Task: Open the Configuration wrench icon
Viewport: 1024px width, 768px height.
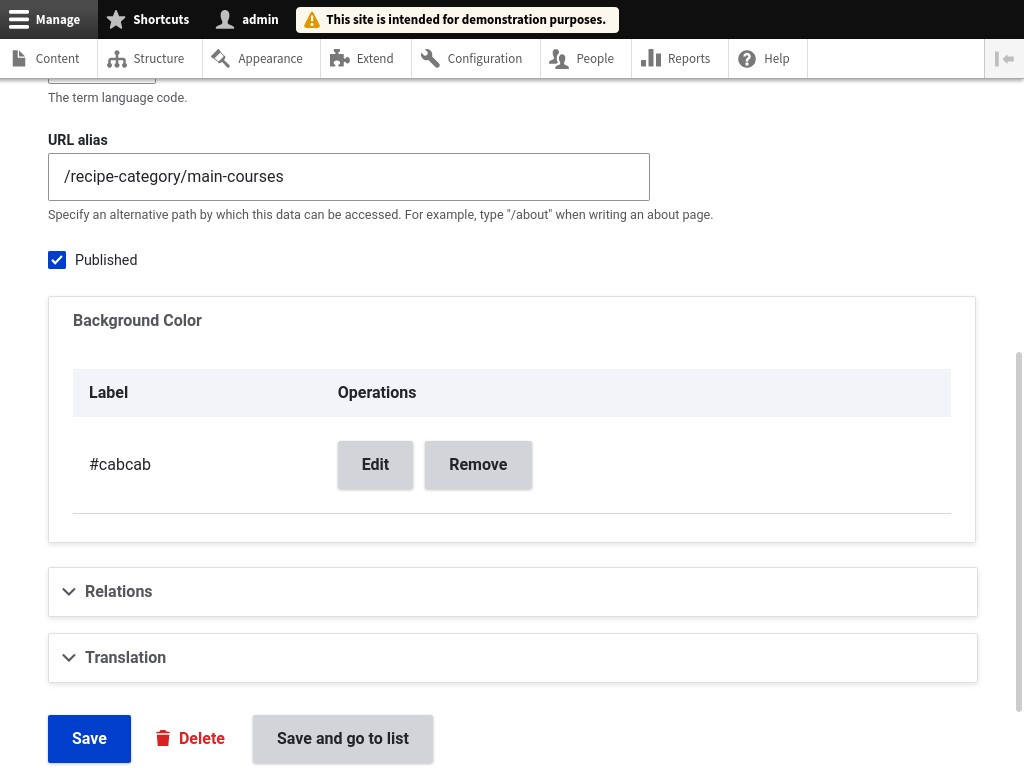Action: point(431,59)
